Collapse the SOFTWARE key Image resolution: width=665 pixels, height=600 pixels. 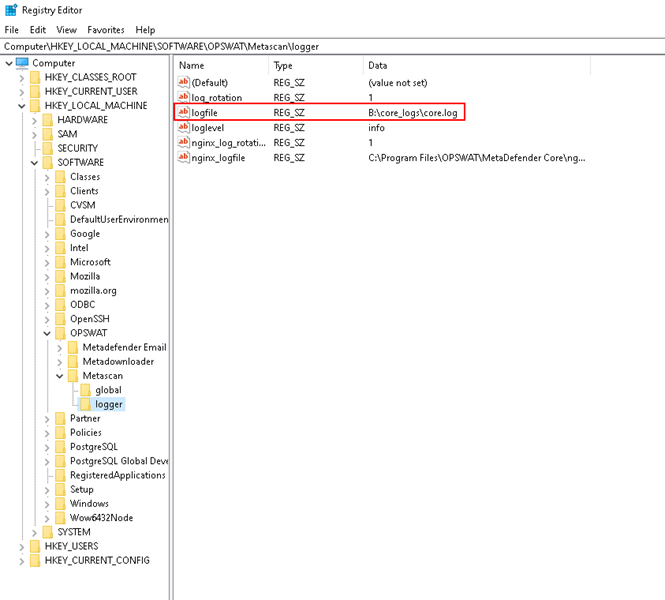[x=34, y=163]
